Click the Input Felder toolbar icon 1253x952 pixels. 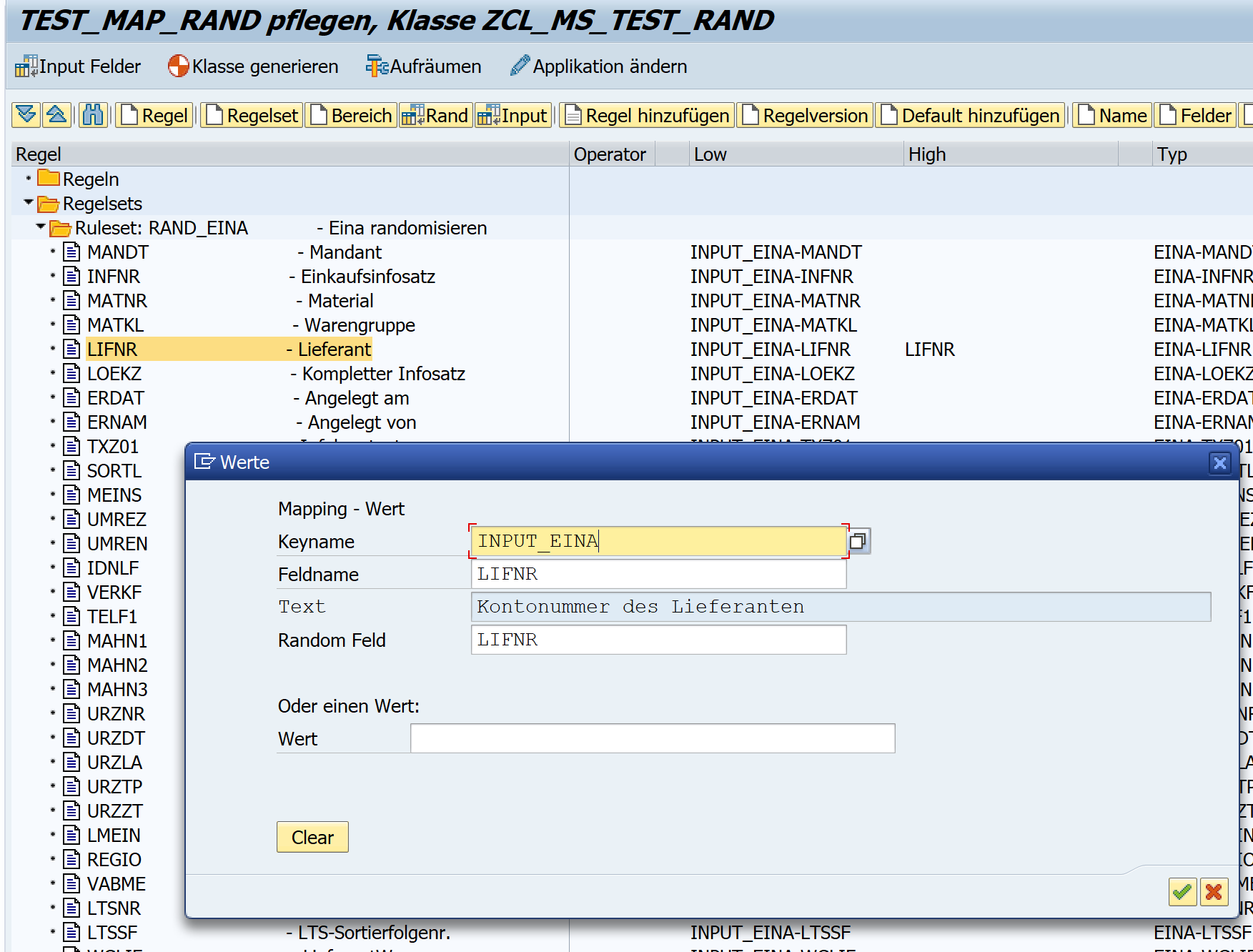(x=26, y=66)
